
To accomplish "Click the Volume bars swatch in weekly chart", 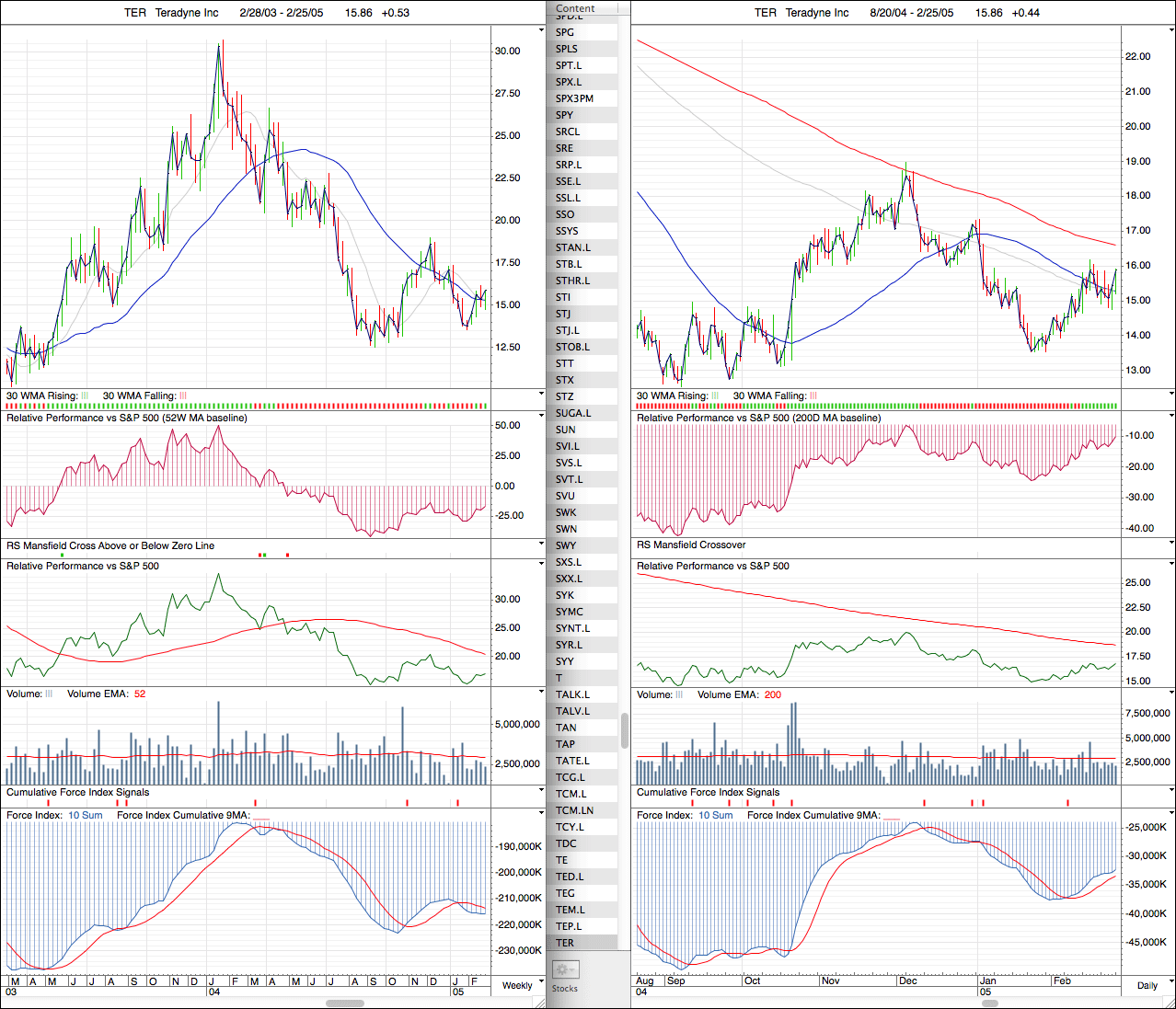I will click(50, 694).
